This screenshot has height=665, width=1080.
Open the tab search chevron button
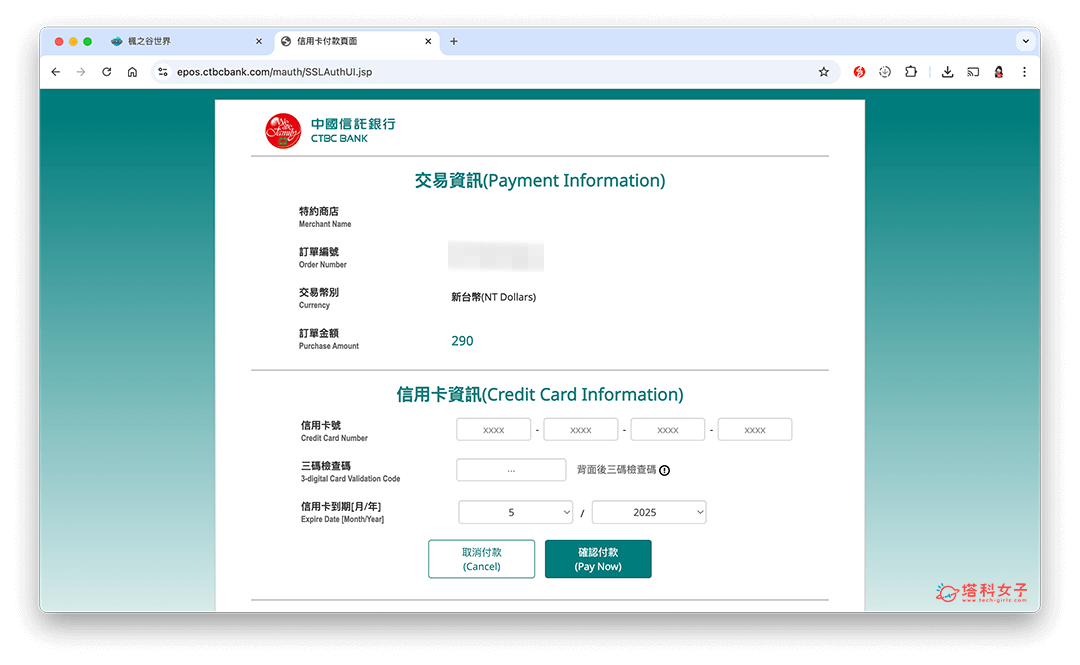click(x=1025, y=41)
